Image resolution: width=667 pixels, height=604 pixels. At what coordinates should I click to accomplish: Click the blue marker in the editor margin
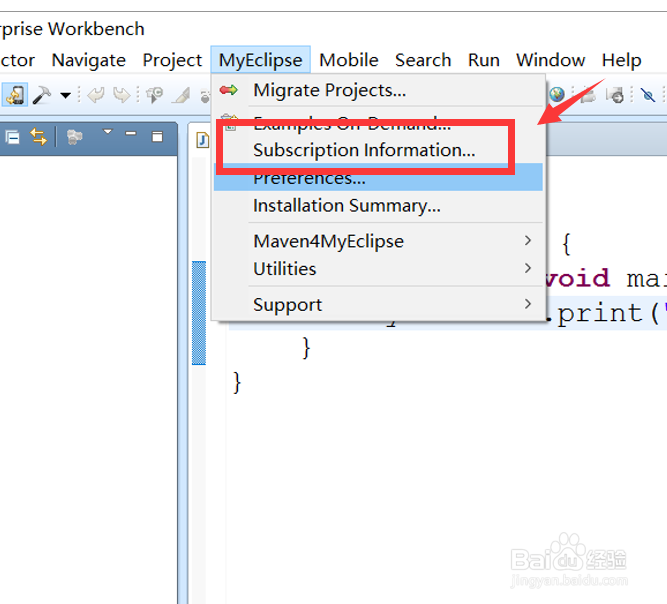point(199,313)
